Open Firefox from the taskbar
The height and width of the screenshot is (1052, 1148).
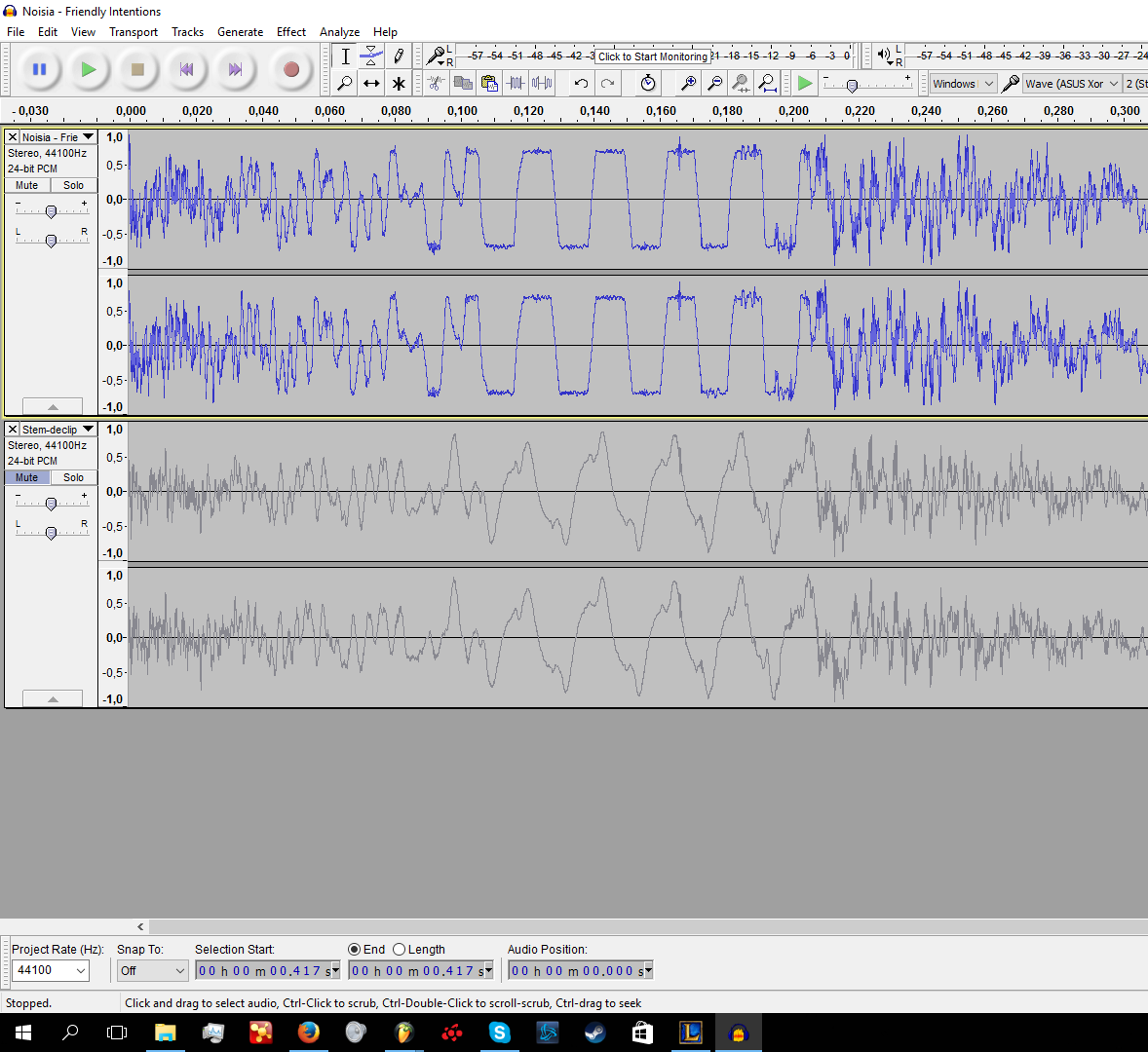pos(308,1033)
